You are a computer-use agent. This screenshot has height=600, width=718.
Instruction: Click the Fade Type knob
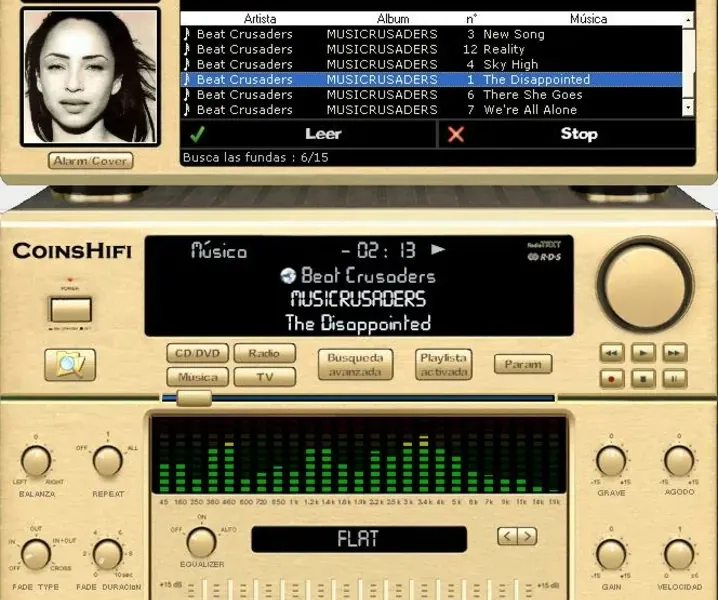[36, 554]
